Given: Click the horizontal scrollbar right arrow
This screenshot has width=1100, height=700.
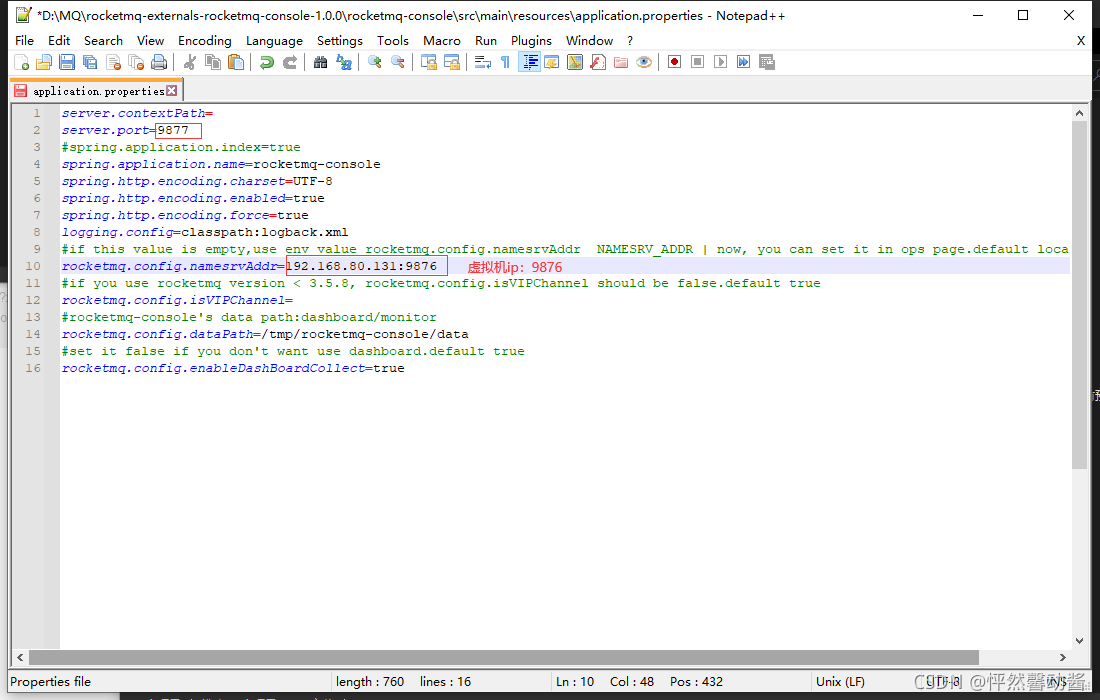Looking at the screenshot, I should [1063, 657].
